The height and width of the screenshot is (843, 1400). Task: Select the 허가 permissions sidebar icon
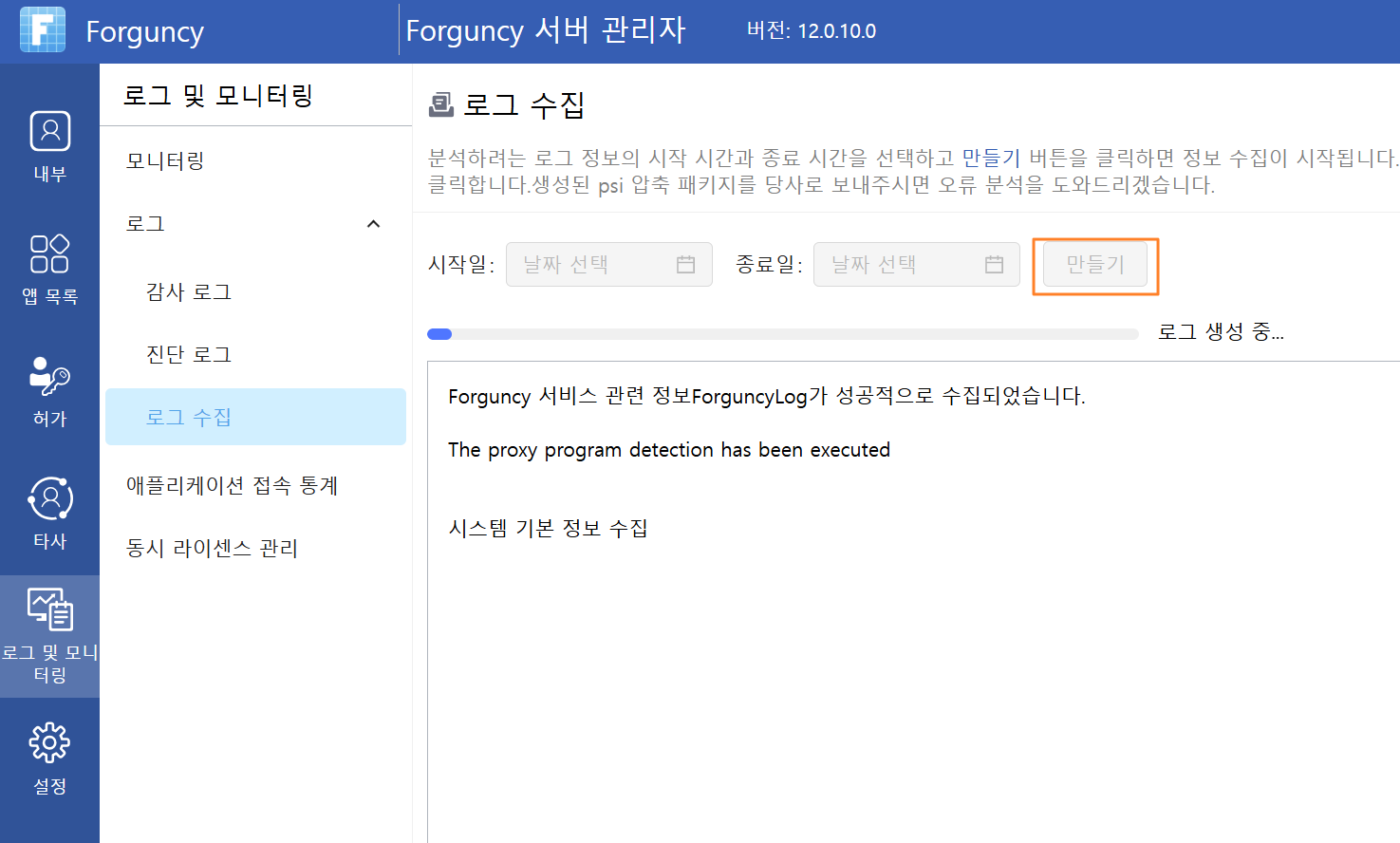coord(49,376)
